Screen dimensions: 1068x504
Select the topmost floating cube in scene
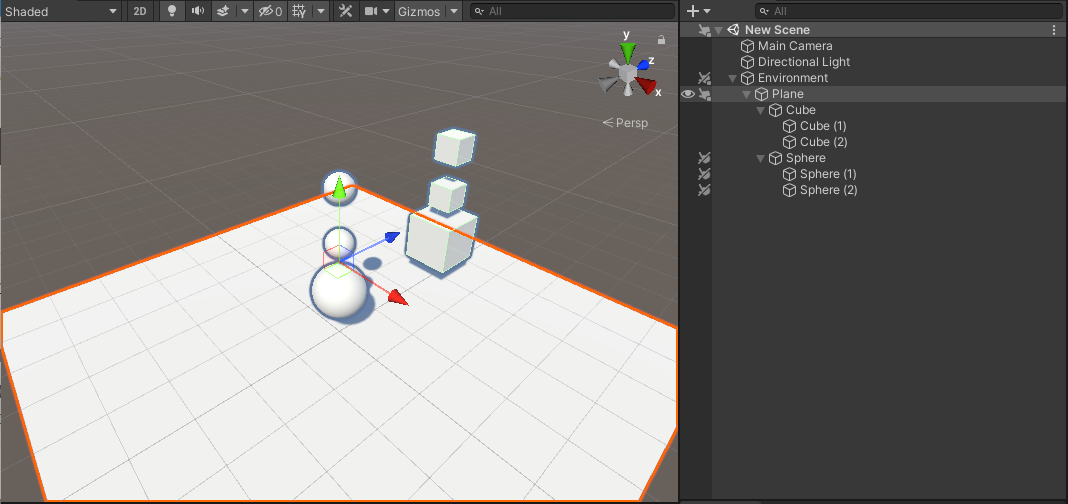[454, 148]
